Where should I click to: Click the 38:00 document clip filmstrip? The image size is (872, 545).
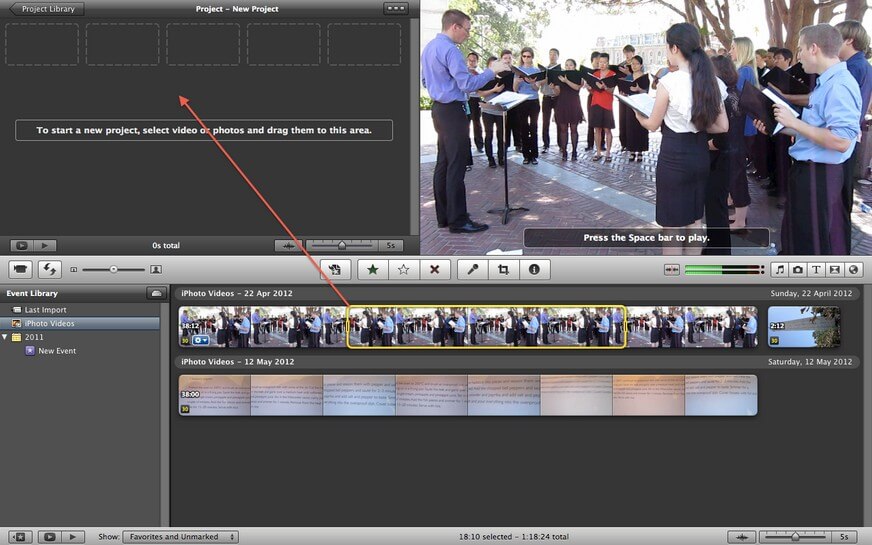(468, 395)
